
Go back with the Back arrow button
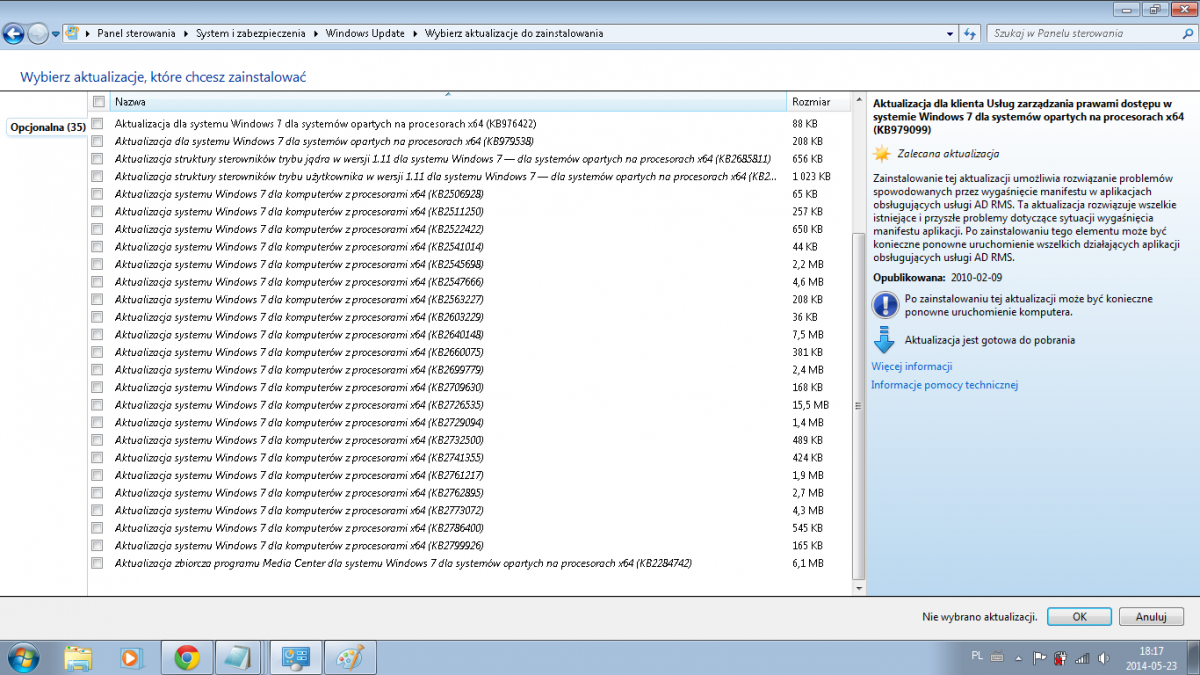15,33
